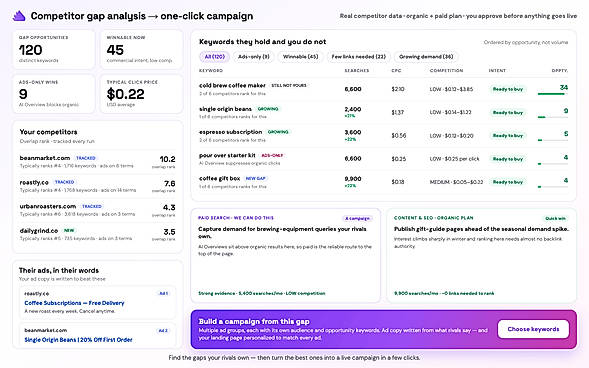The image size is (589, 368).
Task: Click the opportunity bar for single origin beans
Action: pos(553,117)
